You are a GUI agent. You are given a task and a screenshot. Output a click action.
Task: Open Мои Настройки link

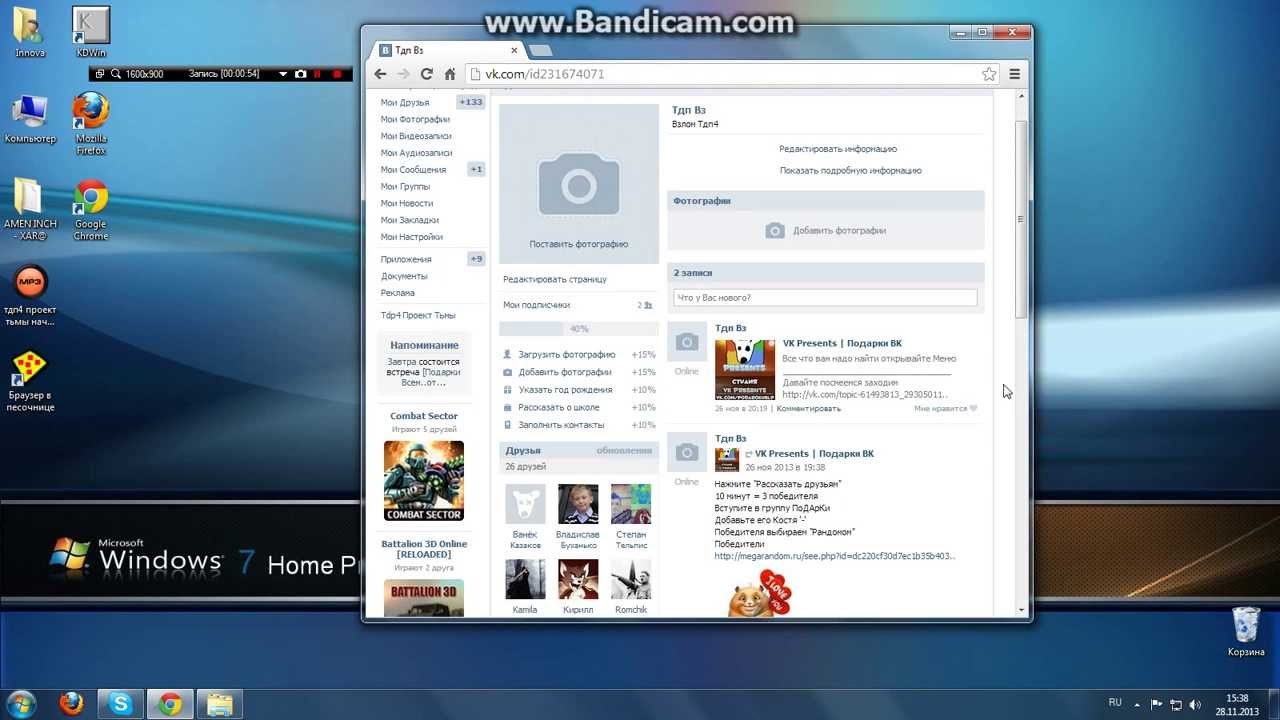pyautogui.click(x=411, y=237)
